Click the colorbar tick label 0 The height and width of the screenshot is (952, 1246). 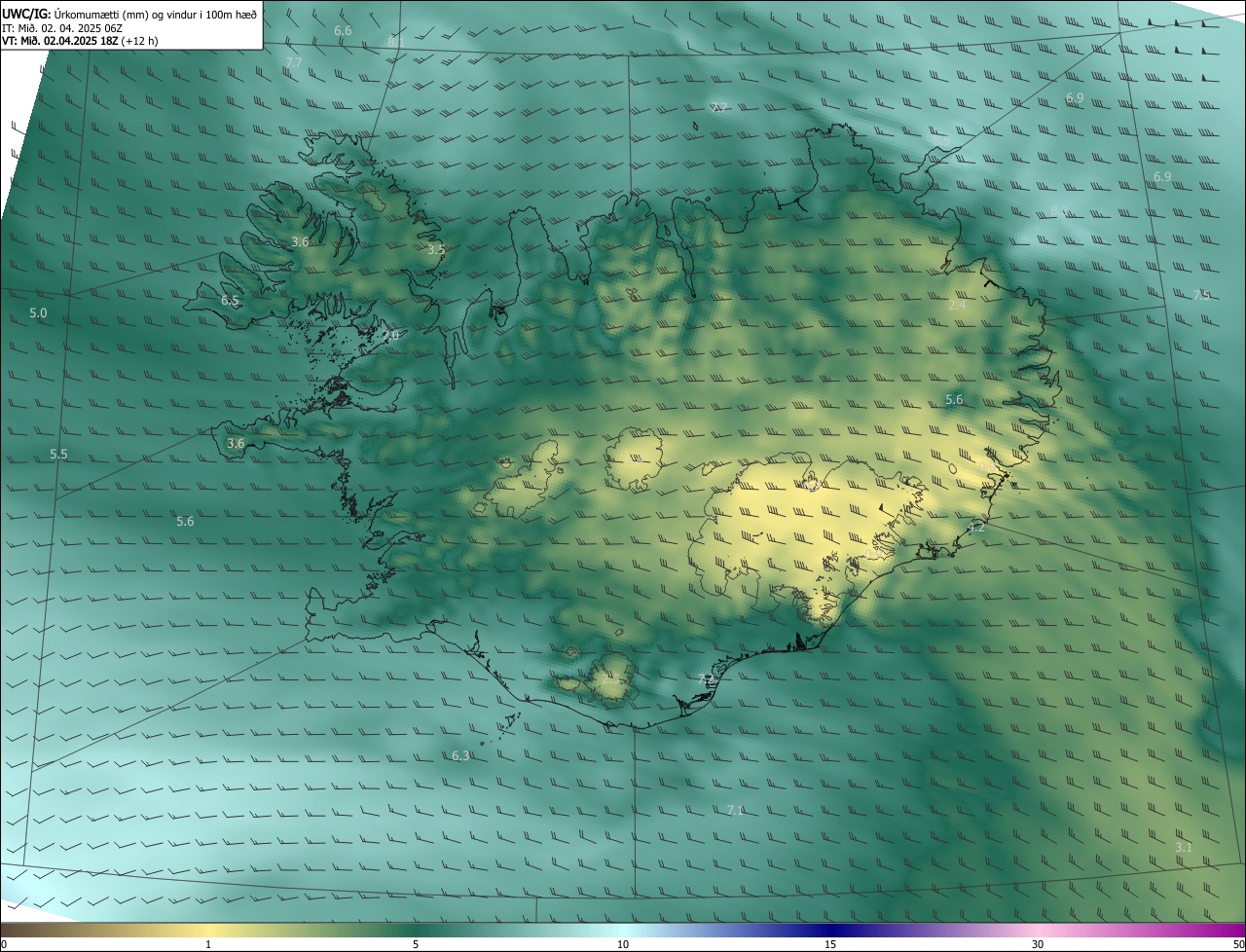point(4,944)
